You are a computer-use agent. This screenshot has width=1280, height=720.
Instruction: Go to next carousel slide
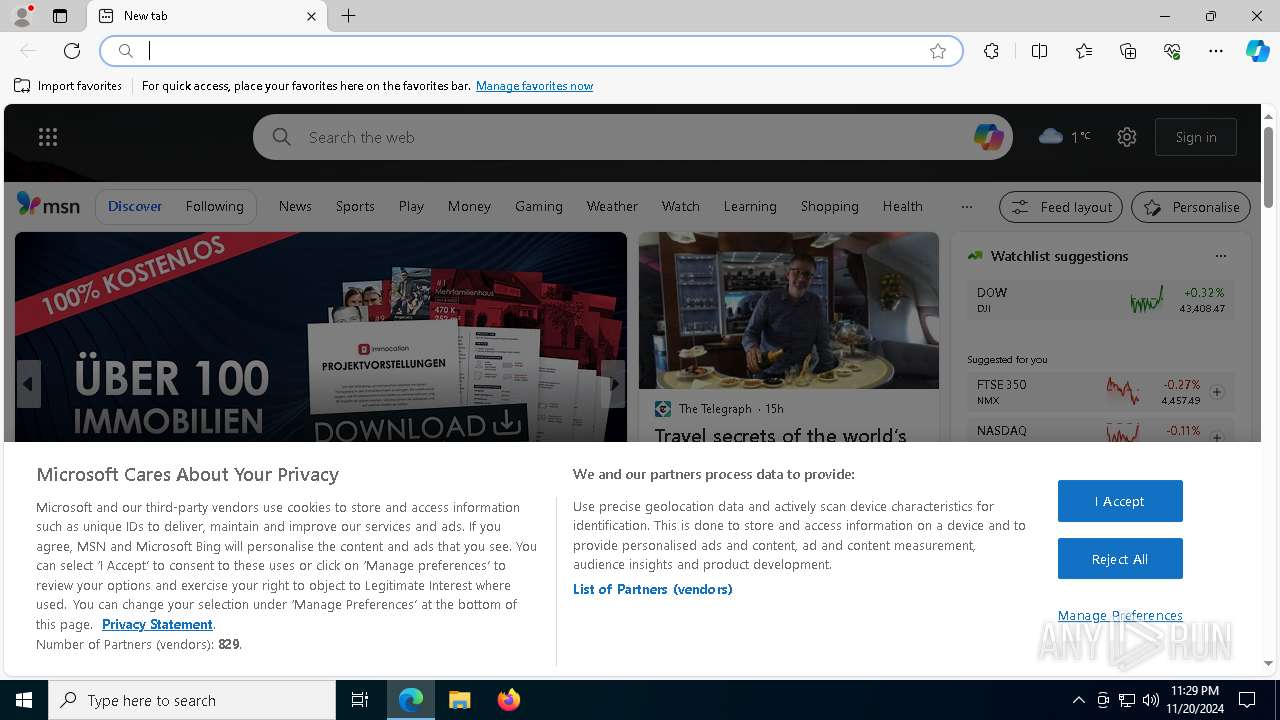coord(614,384)
